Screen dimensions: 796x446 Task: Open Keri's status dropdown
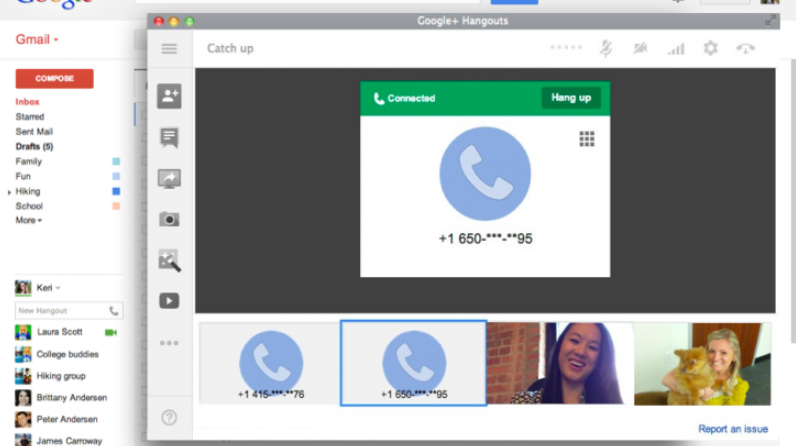pyautogui.click(x=58, y=288)
